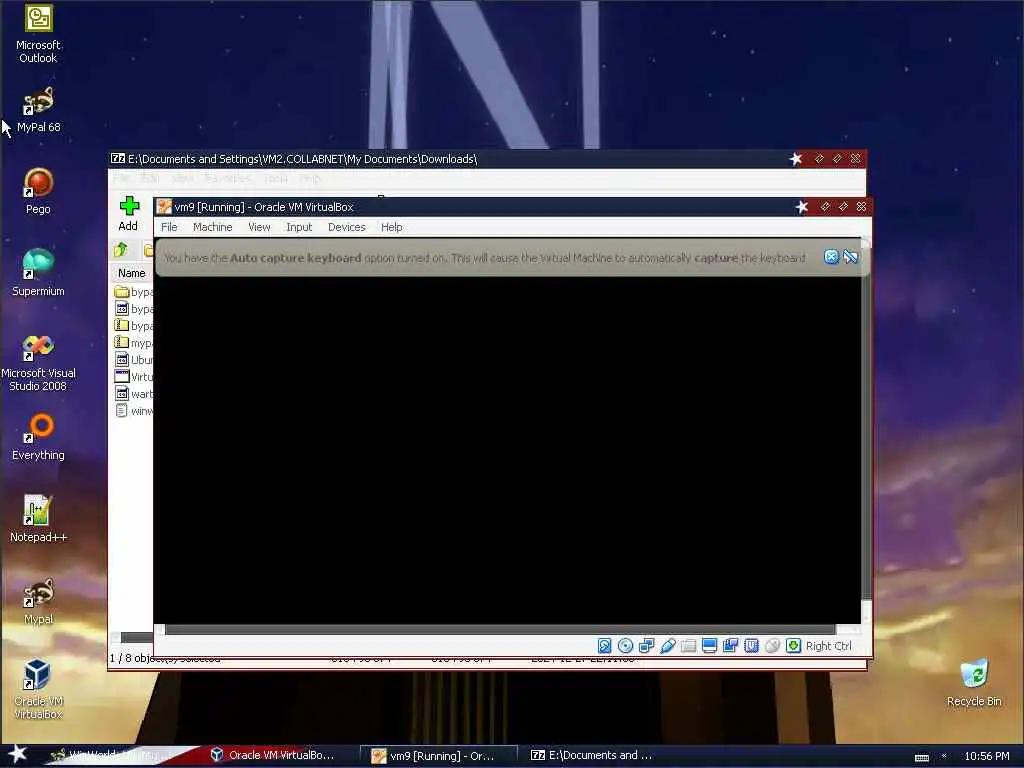Select the wart file row in 7-Zip
The image size is (1024, 768).
coord(133,393)
